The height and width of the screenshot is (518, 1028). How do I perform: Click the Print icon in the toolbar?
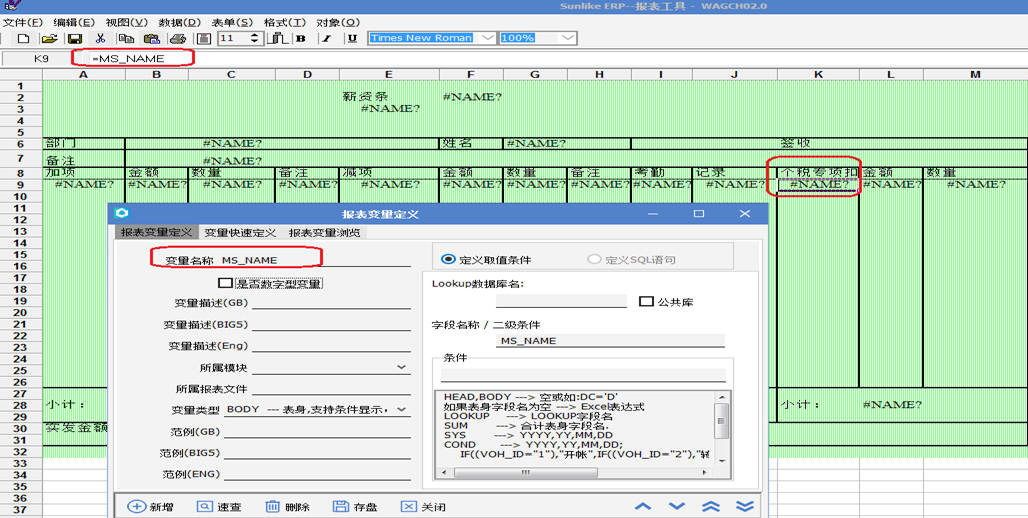177,38
